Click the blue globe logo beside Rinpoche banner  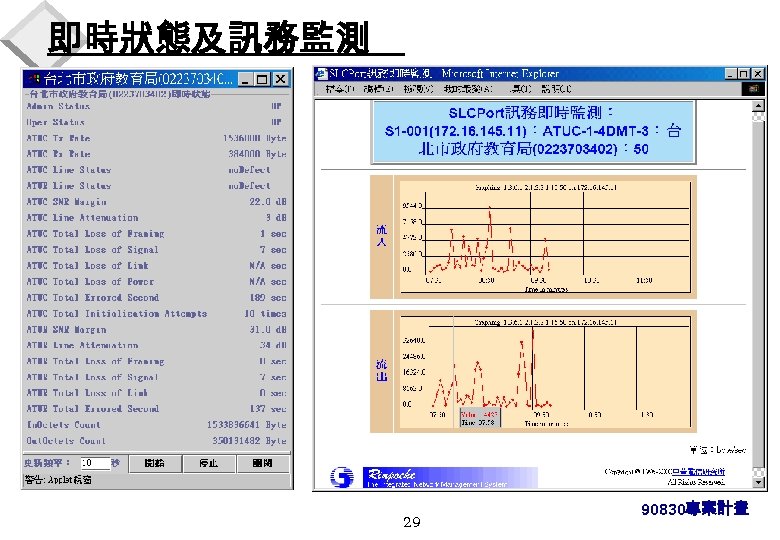pos(342,477)
